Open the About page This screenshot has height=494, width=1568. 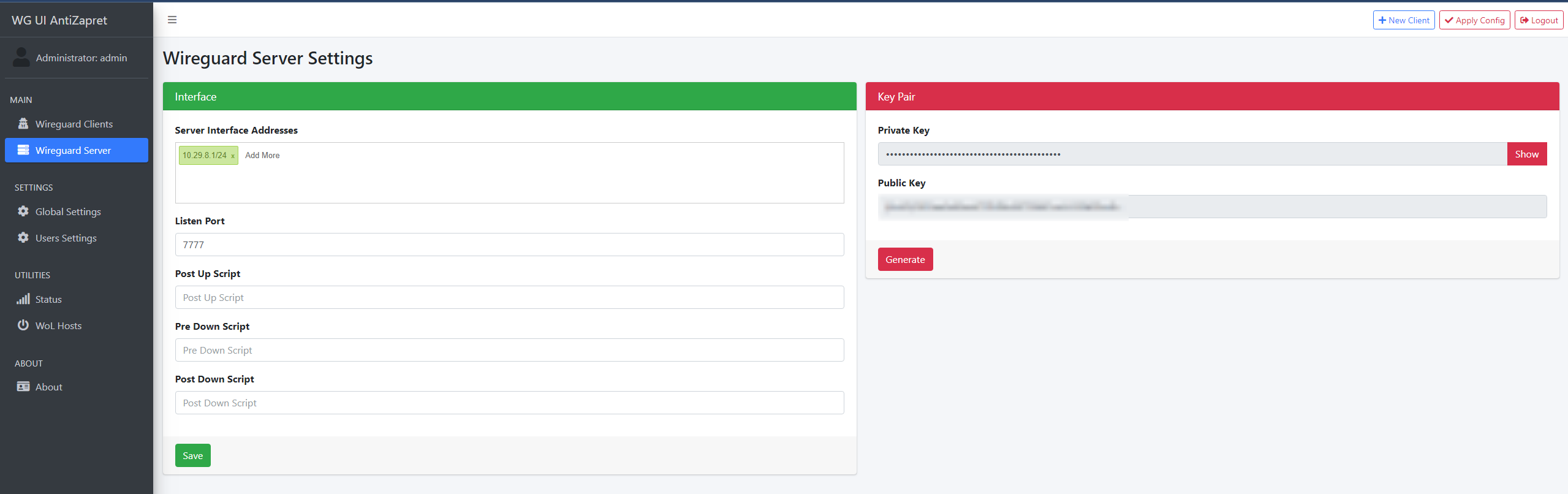tap(77, 387)
